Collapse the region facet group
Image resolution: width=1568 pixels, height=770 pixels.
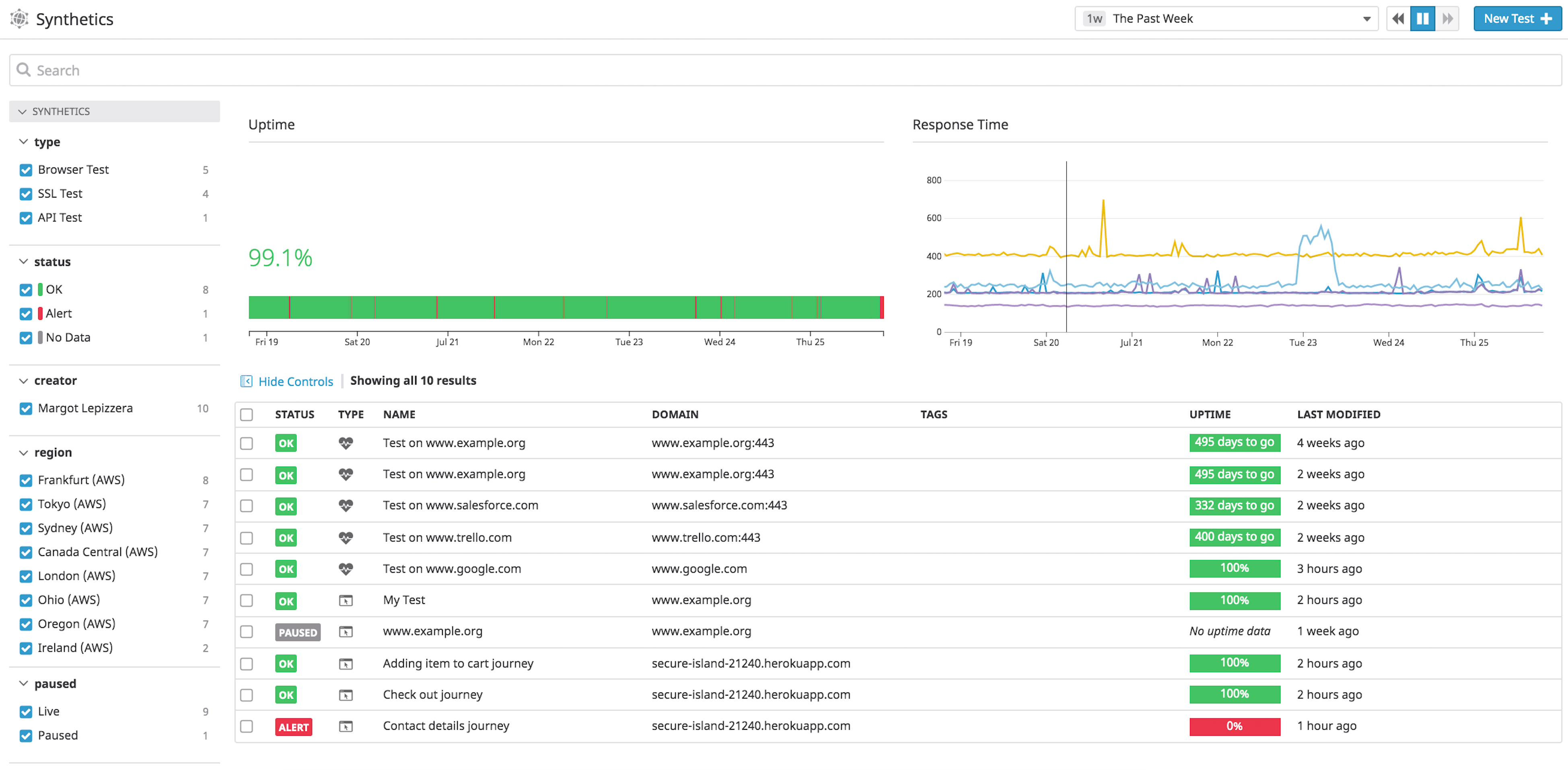(24, 452)
